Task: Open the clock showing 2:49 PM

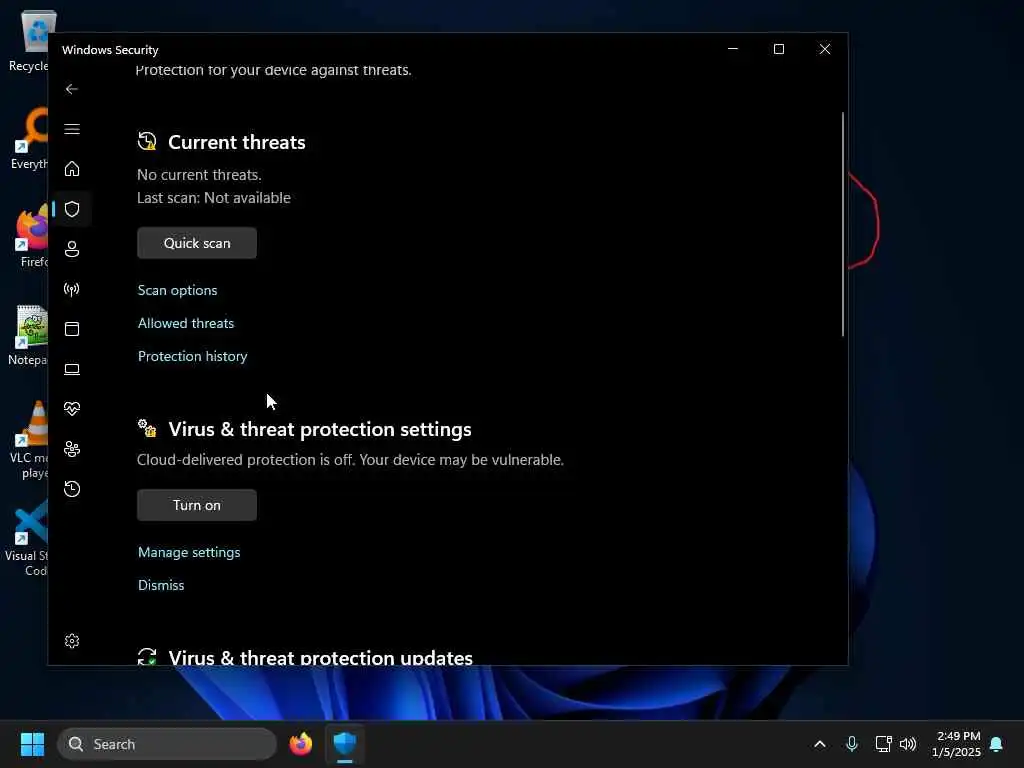Action: 957,744
